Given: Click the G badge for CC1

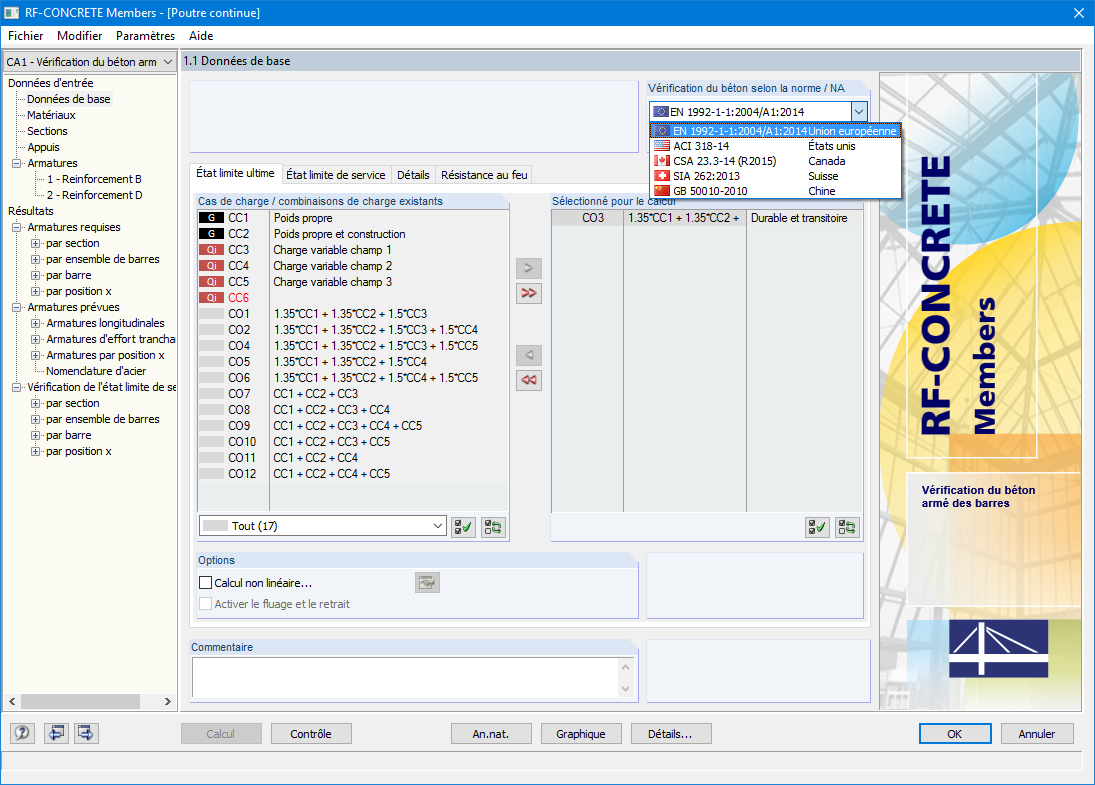Looking at the screenshot, I should tap(212, 218).
